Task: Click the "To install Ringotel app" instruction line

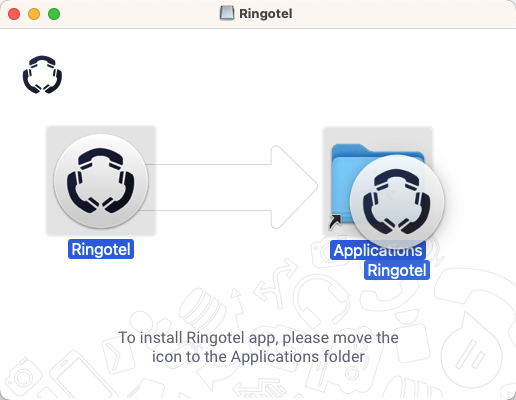Action: click(258, 337)
